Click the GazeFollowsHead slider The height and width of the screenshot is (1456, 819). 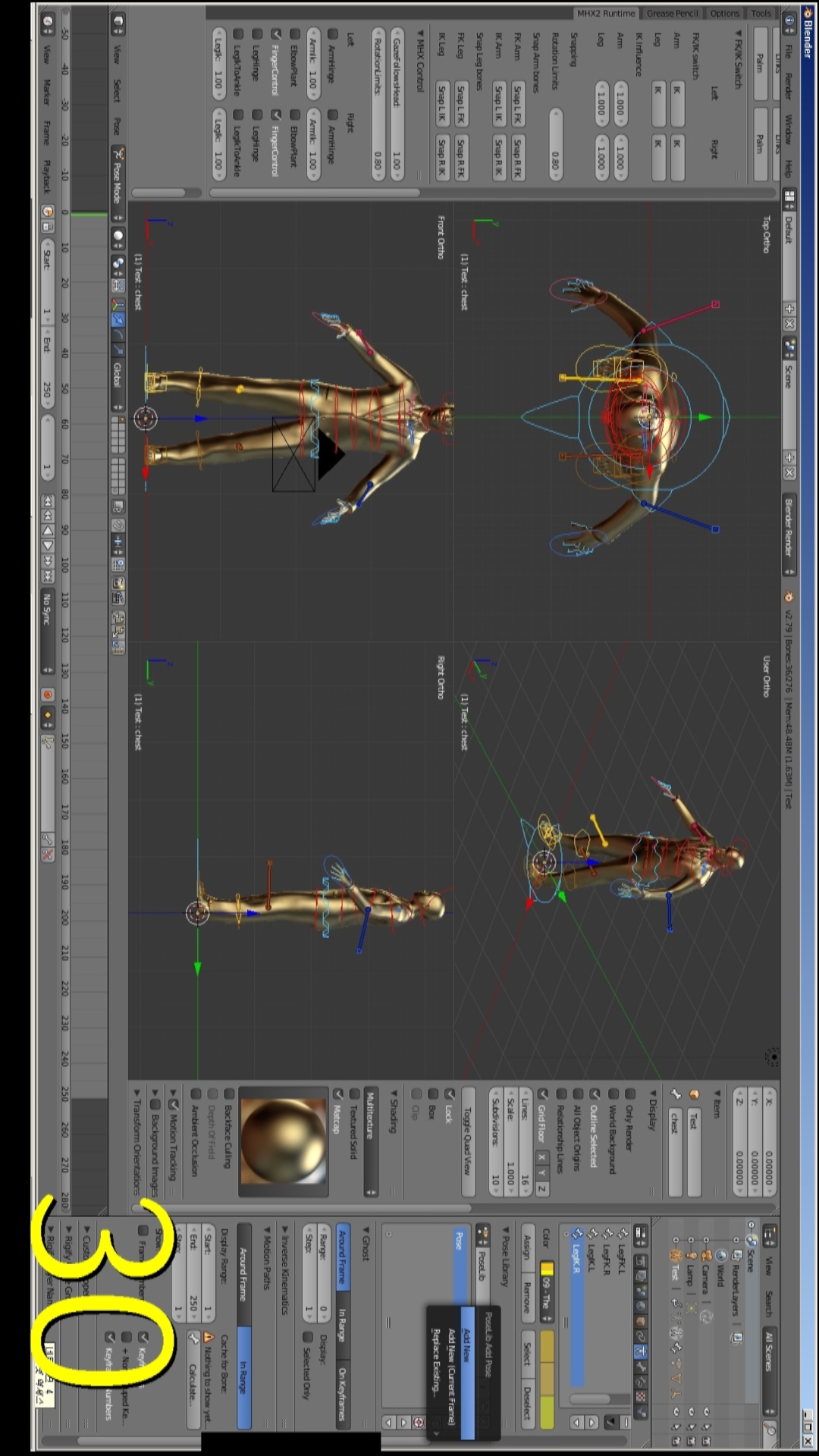(x=397, y=104)
